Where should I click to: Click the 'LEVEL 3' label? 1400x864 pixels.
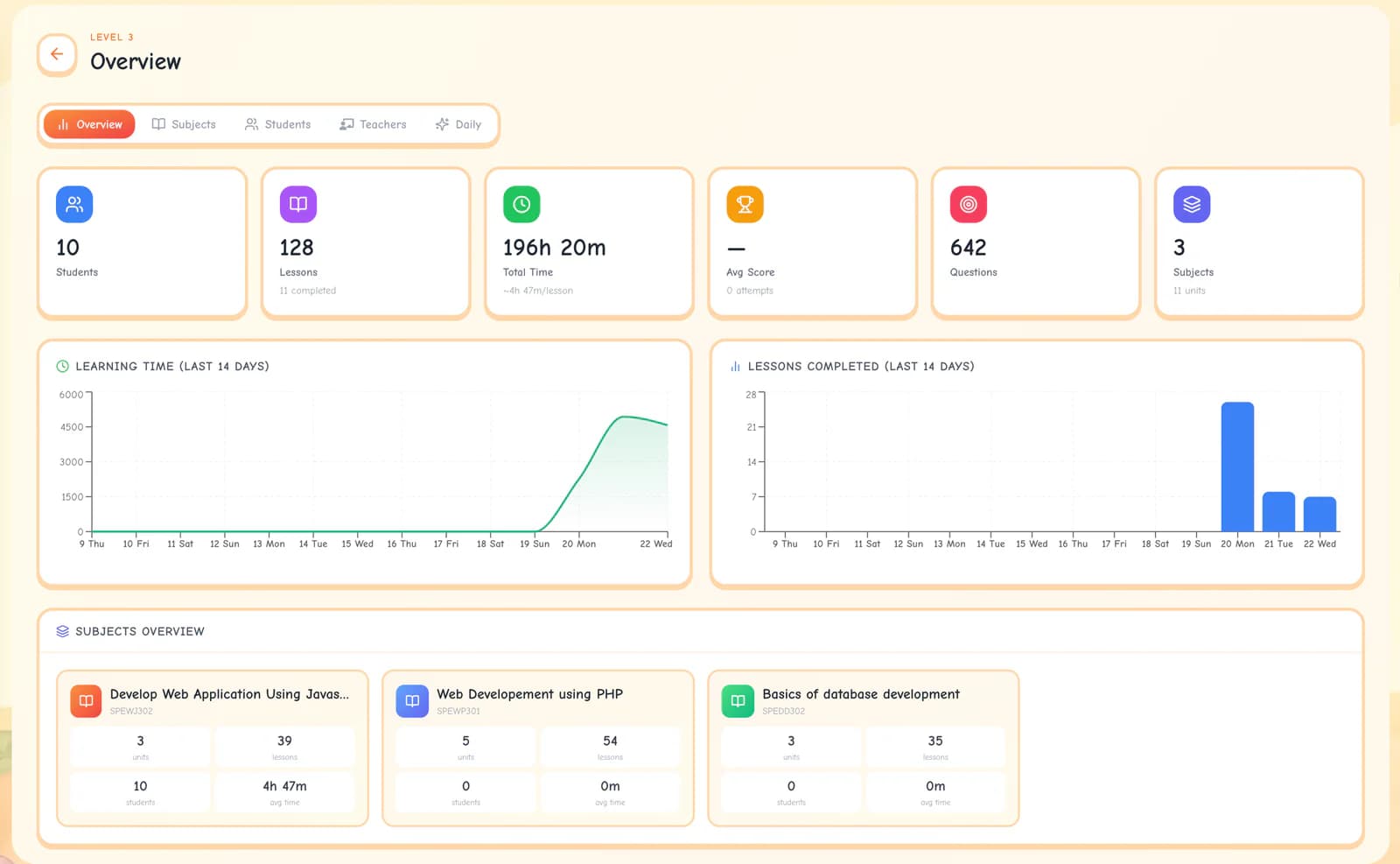[x=112, y=37]
